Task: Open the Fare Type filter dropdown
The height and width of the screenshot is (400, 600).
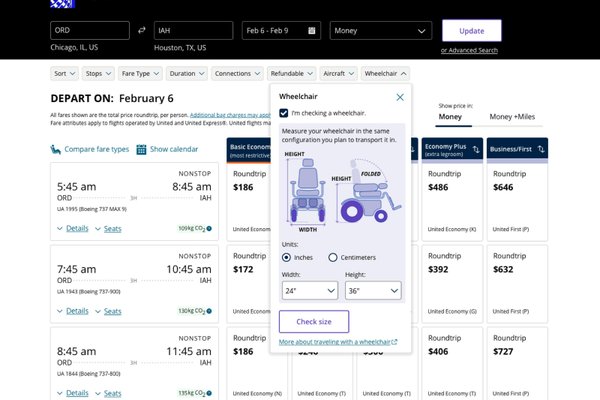Action: click(140, 73)
